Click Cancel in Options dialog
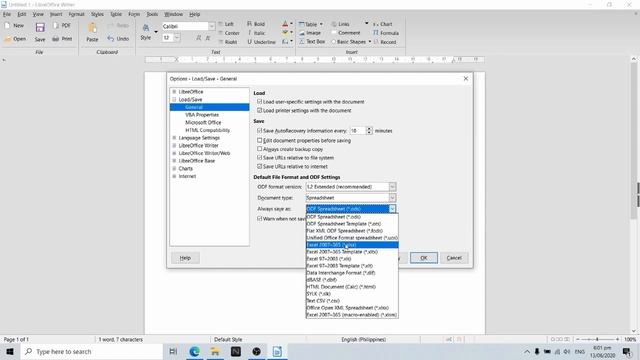 [x=454, y=258]
